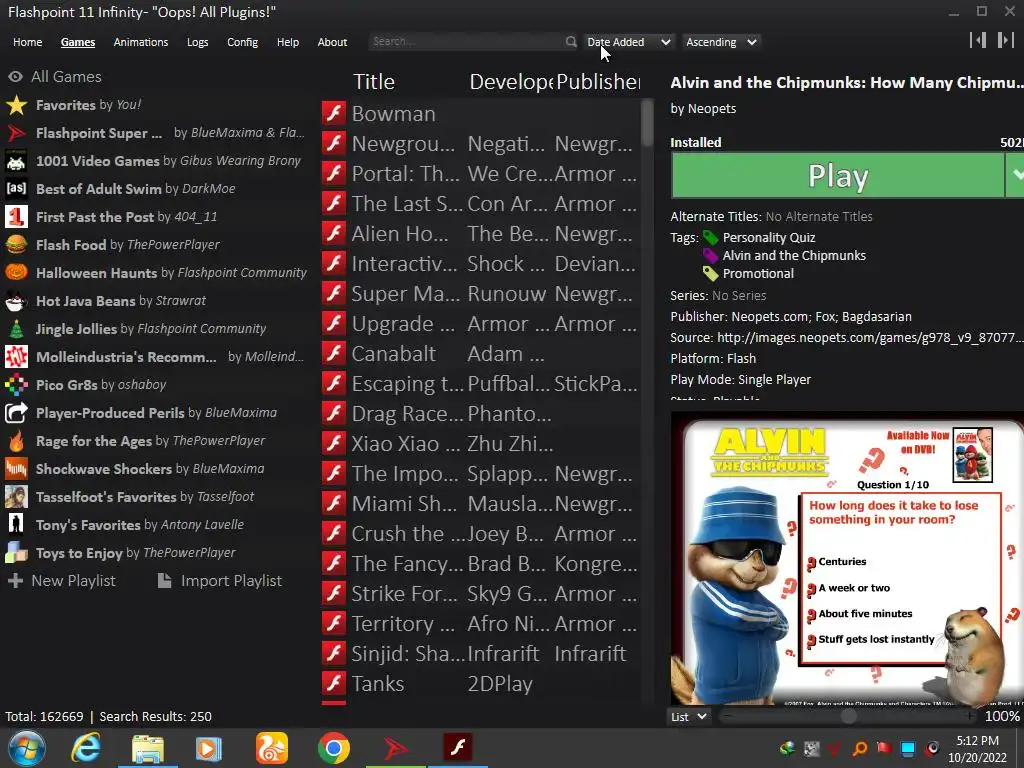Adjust the thumbnail zoom slider at 100%
1024x768 pixels.
click(848, 716)
